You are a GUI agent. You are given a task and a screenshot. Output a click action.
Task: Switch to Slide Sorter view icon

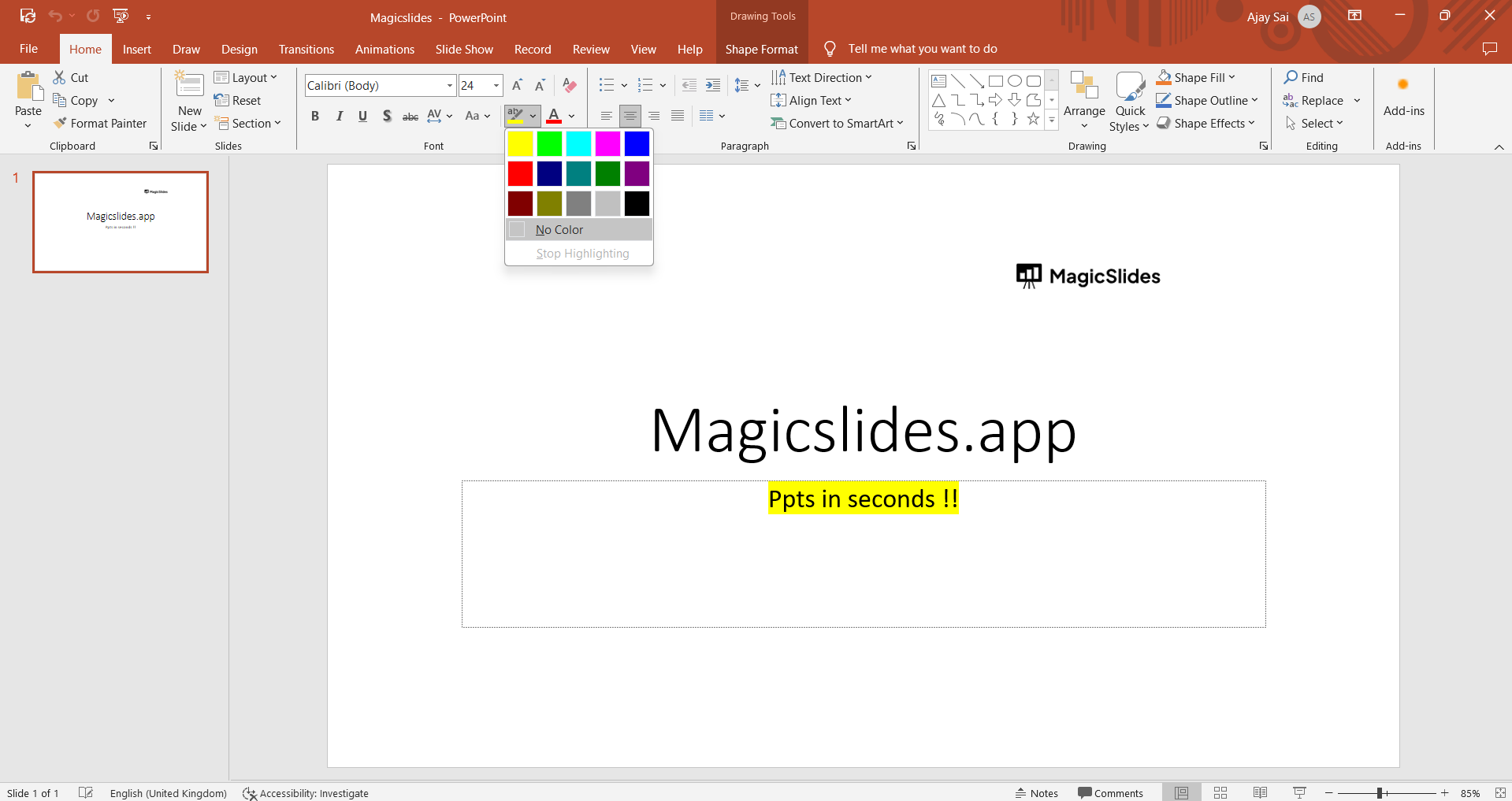(1220, 792)
